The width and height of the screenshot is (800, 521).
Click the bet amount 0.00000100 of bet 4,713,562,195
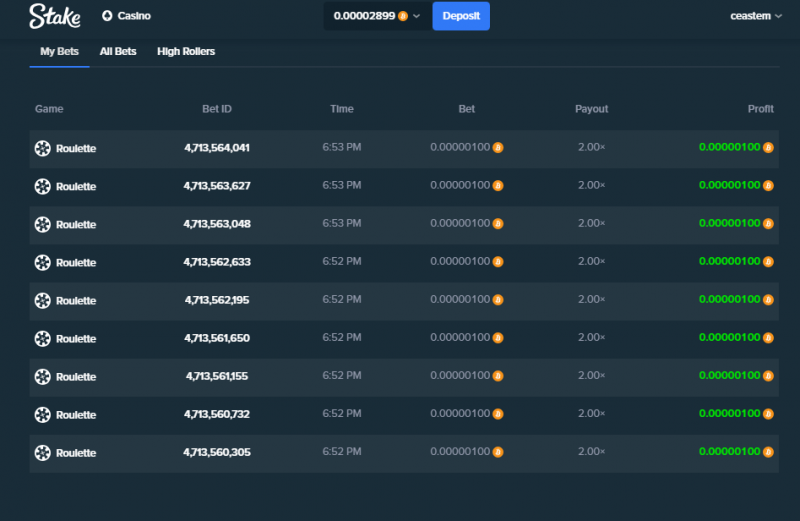pyautogui.click(x=460, y=300)
